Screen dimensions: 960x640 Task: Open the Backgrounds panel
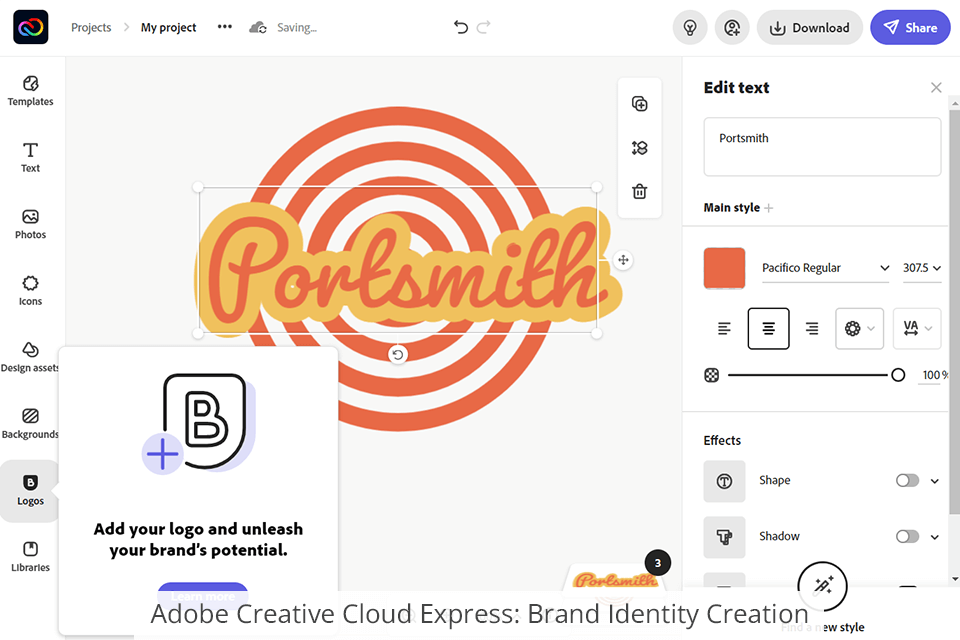[30, 424]
